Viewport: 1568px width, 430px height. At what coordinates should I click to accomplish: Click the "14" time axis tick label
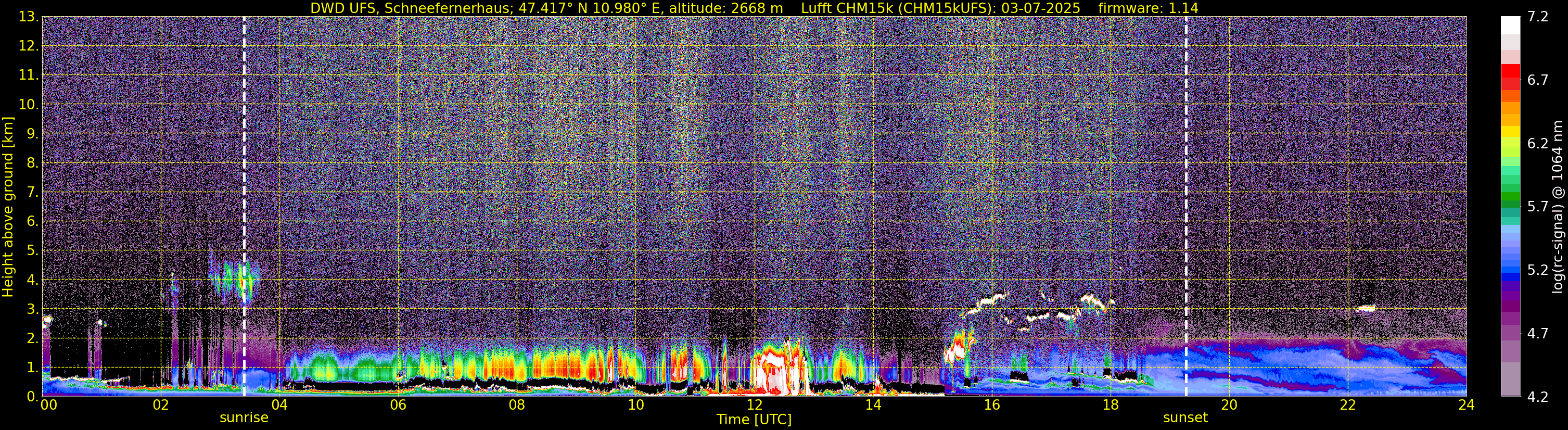873,404
